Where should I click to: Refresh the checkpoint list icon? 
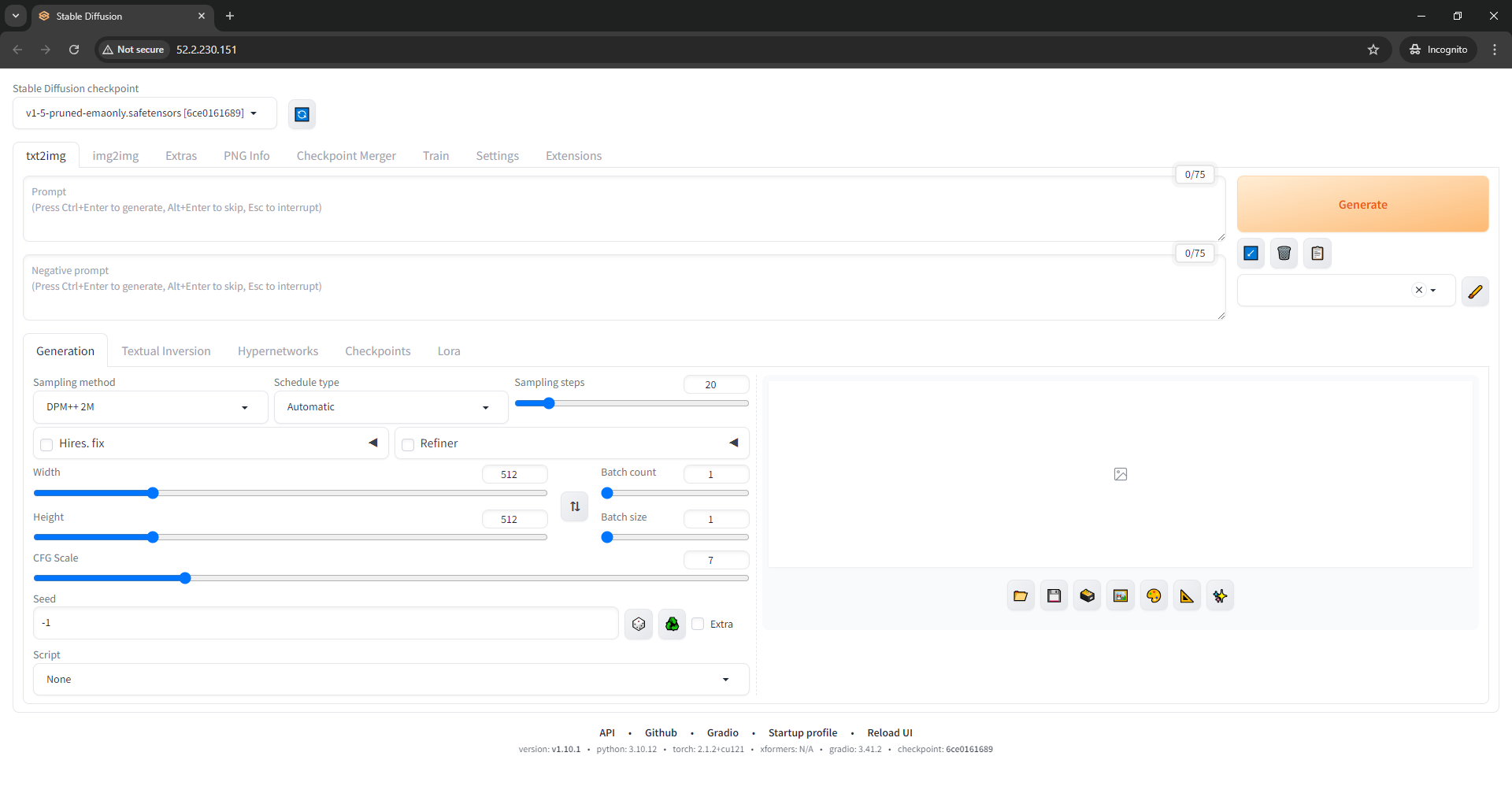click(302, 114)
